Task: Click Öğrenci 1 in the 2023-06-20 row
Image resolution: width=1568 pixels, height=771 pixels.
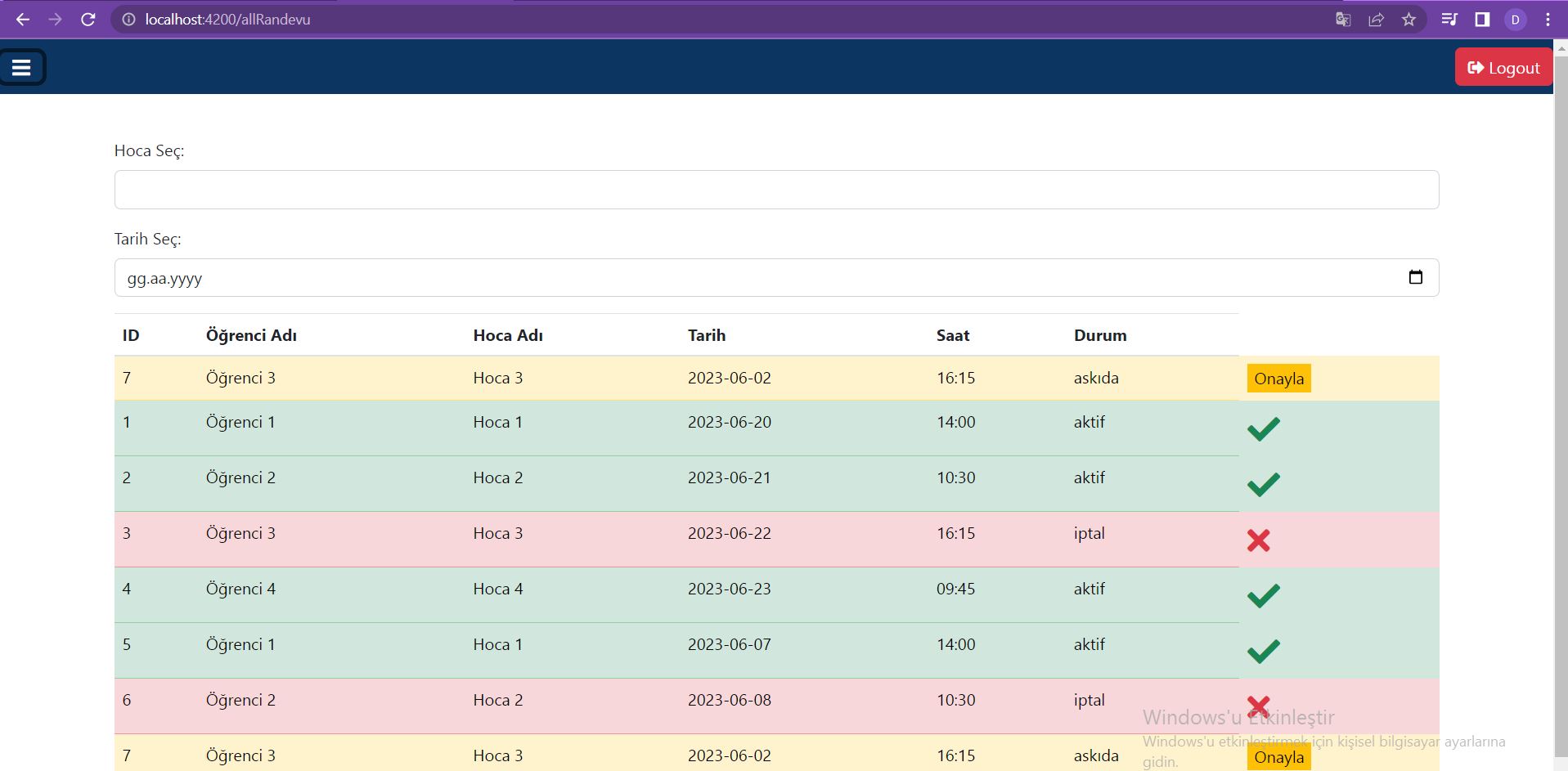Action: click(x=240, y=422)
